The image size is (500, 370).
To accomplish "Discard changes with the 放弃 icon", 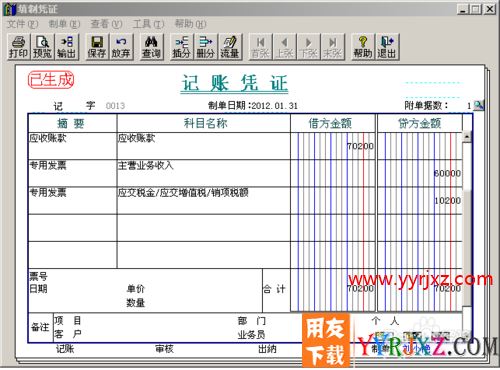I will (121, 47).
